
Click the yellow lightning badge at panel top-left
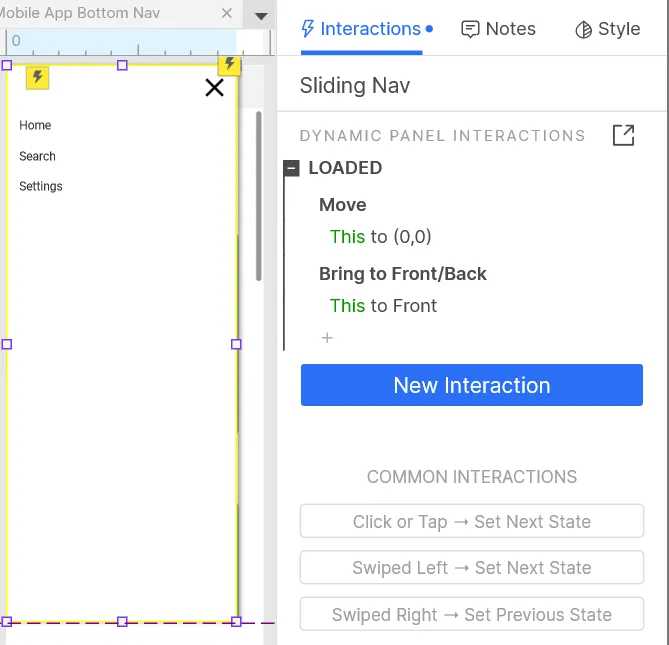coord(37,77)
